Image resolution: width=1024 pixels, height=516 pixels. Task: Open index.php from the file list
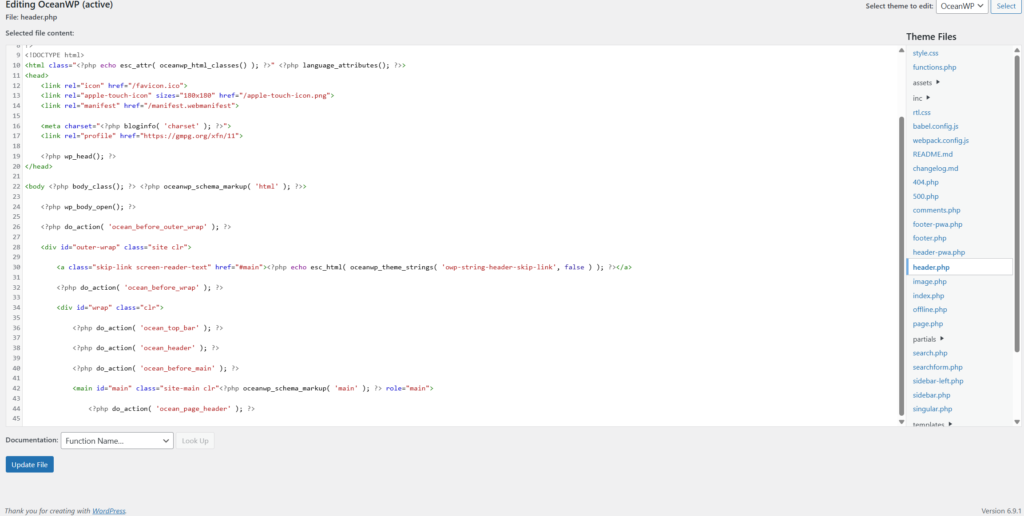(928, 296)
